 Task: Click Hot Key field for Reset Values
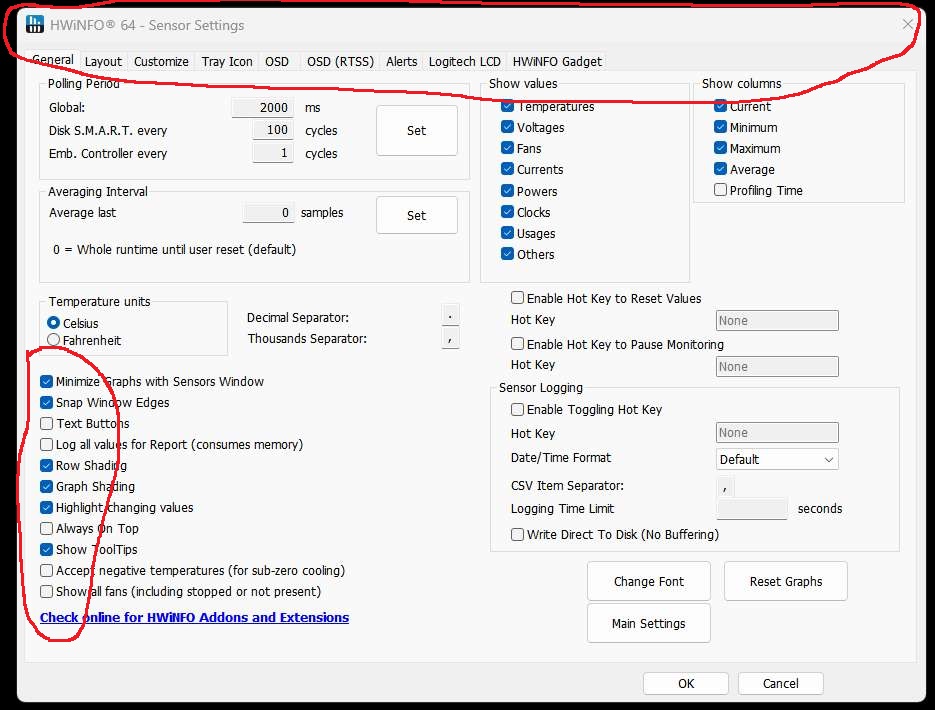click(x=777, y=321)
